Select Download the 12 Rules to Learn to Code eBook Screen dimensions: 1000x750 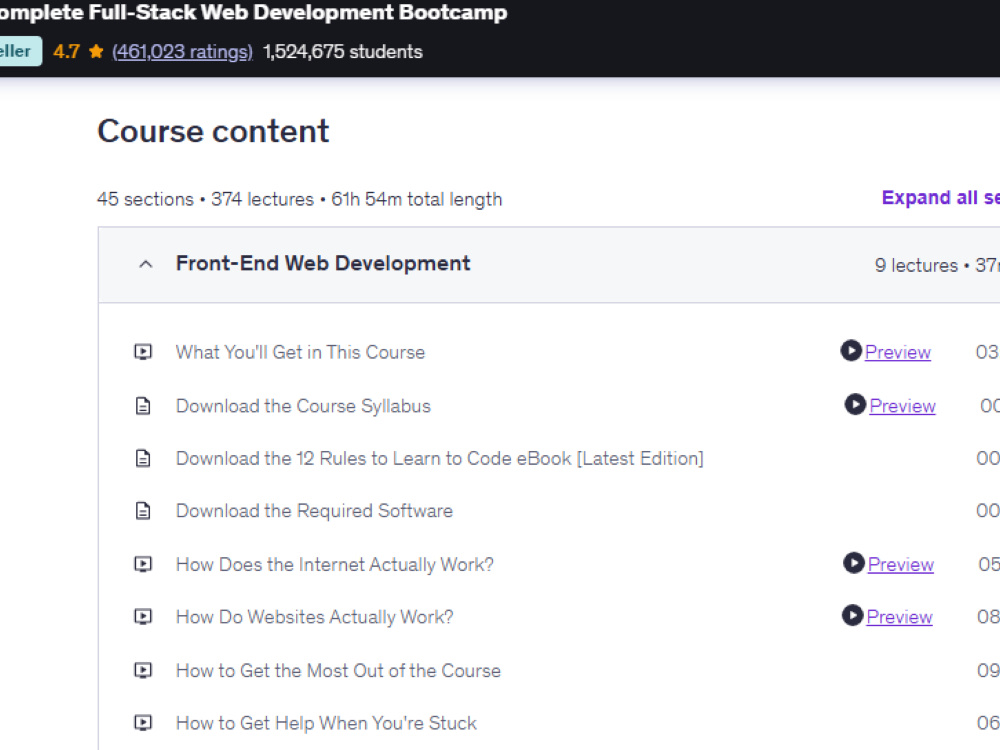point(439,459)
